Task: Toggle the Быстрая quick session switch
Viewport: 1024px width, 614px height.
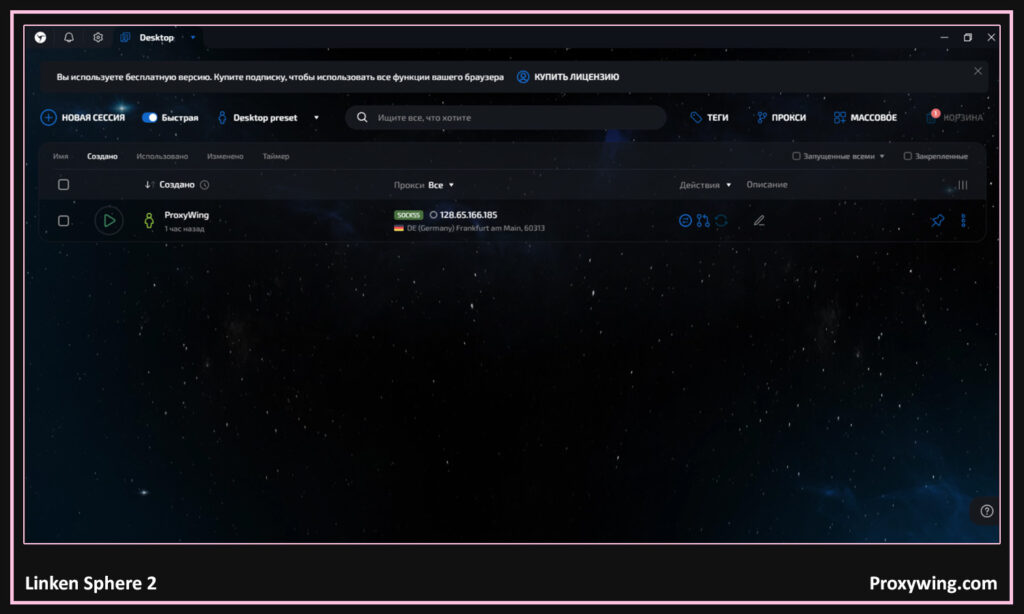Action: point(150,118)
